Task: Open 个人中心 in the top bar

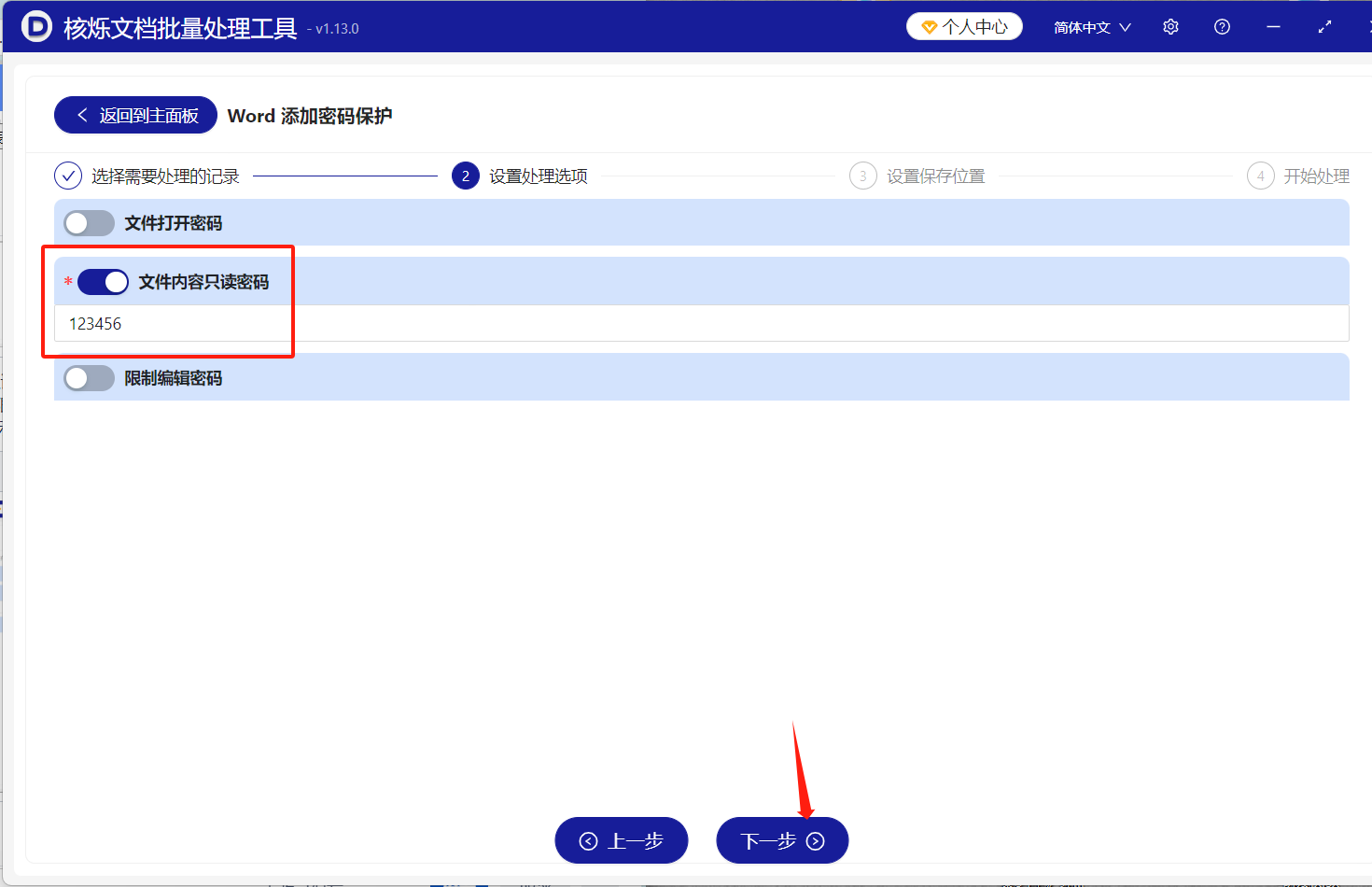Action: pyautogui.click(x=964, y=26)
